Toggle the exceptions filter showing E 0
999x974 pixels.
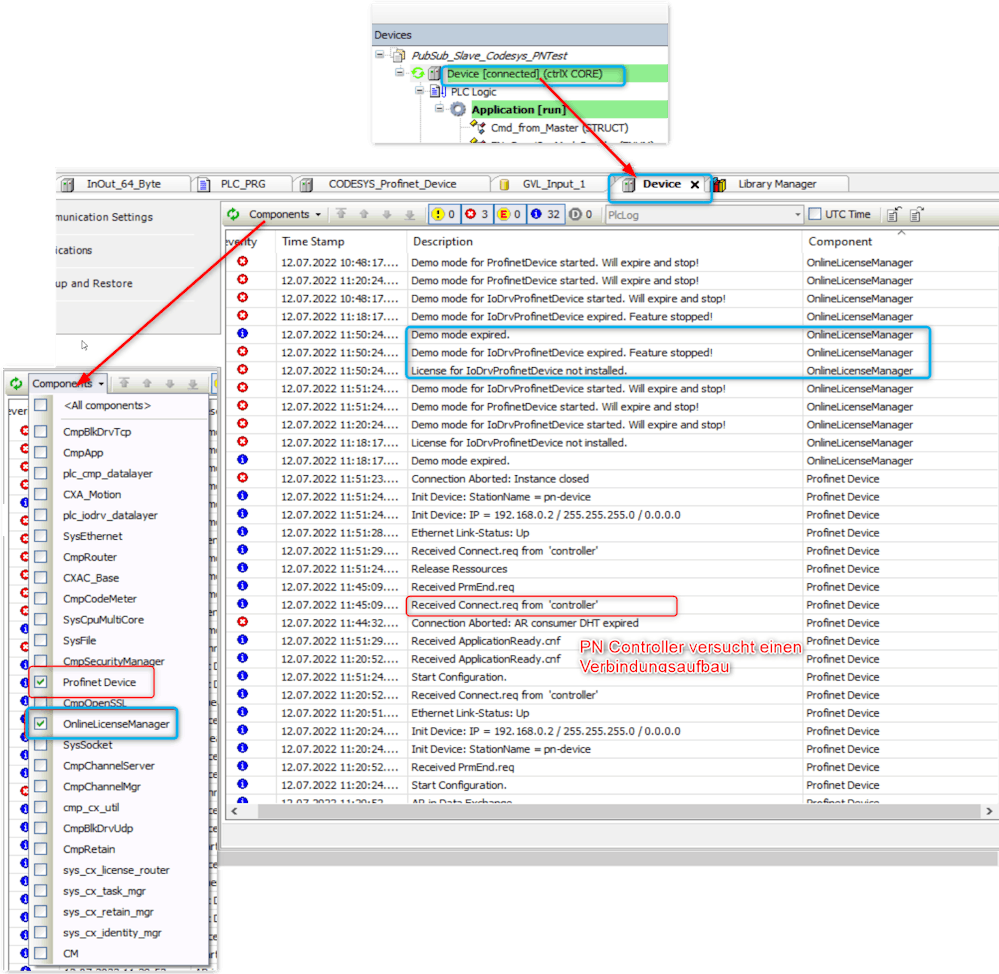[x=510, y=214]
